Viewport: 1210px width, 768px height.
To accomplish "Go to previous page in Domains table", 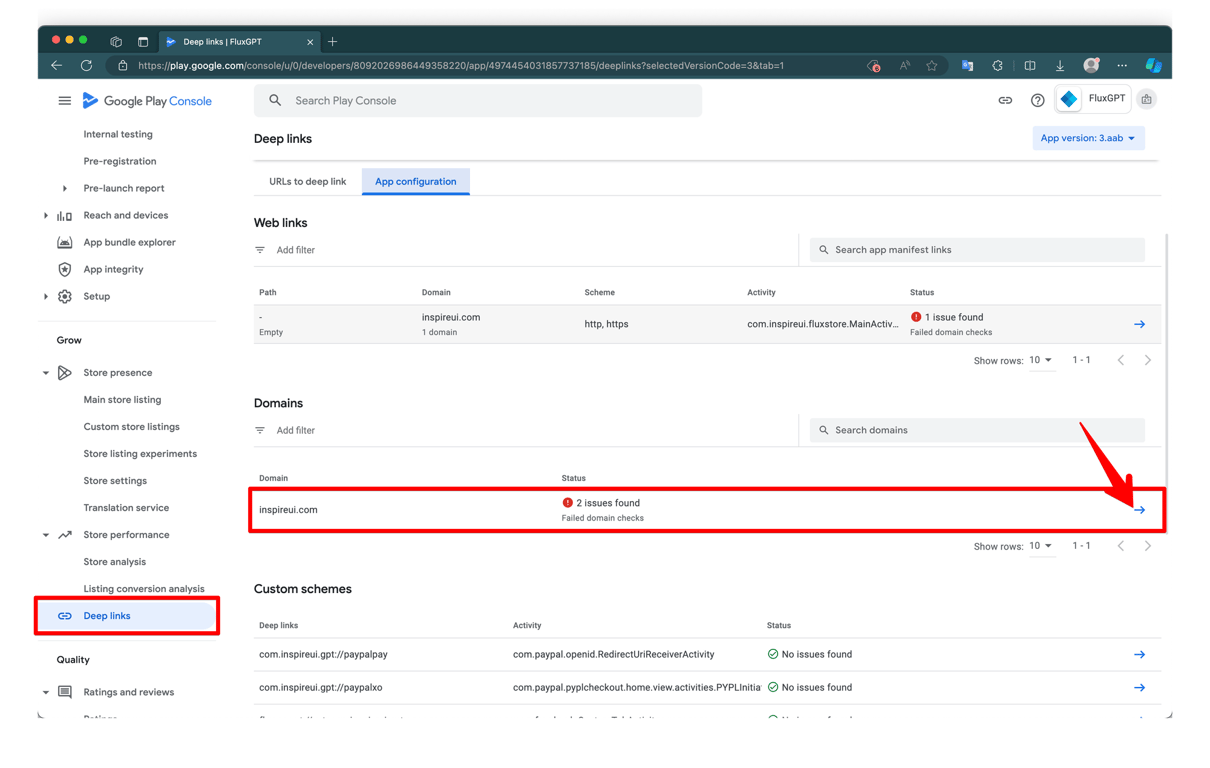I will click(x=1120, y=546).
